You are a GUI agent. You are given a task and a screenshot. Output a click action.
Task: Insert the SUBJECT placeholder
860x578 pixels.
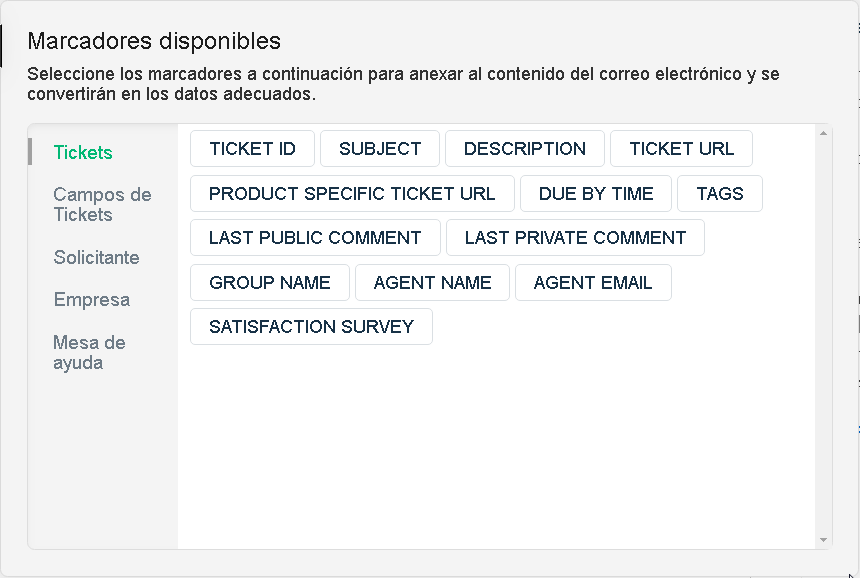[380, 149]
